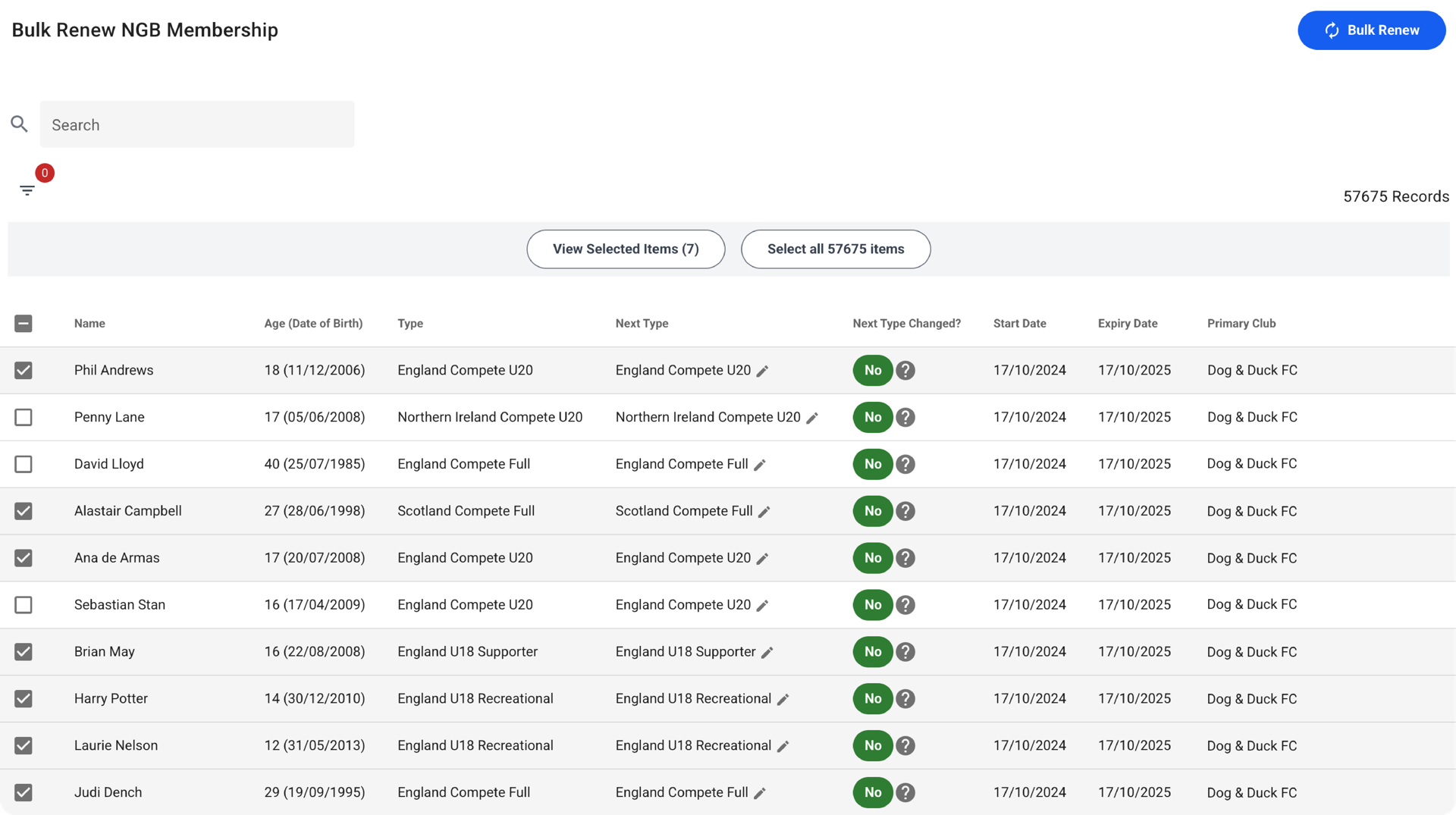Image resolution: width=1456 pixels, height=815 pixels.
Task: Toggle the header select-all checkbox
Action: point(24,324)
